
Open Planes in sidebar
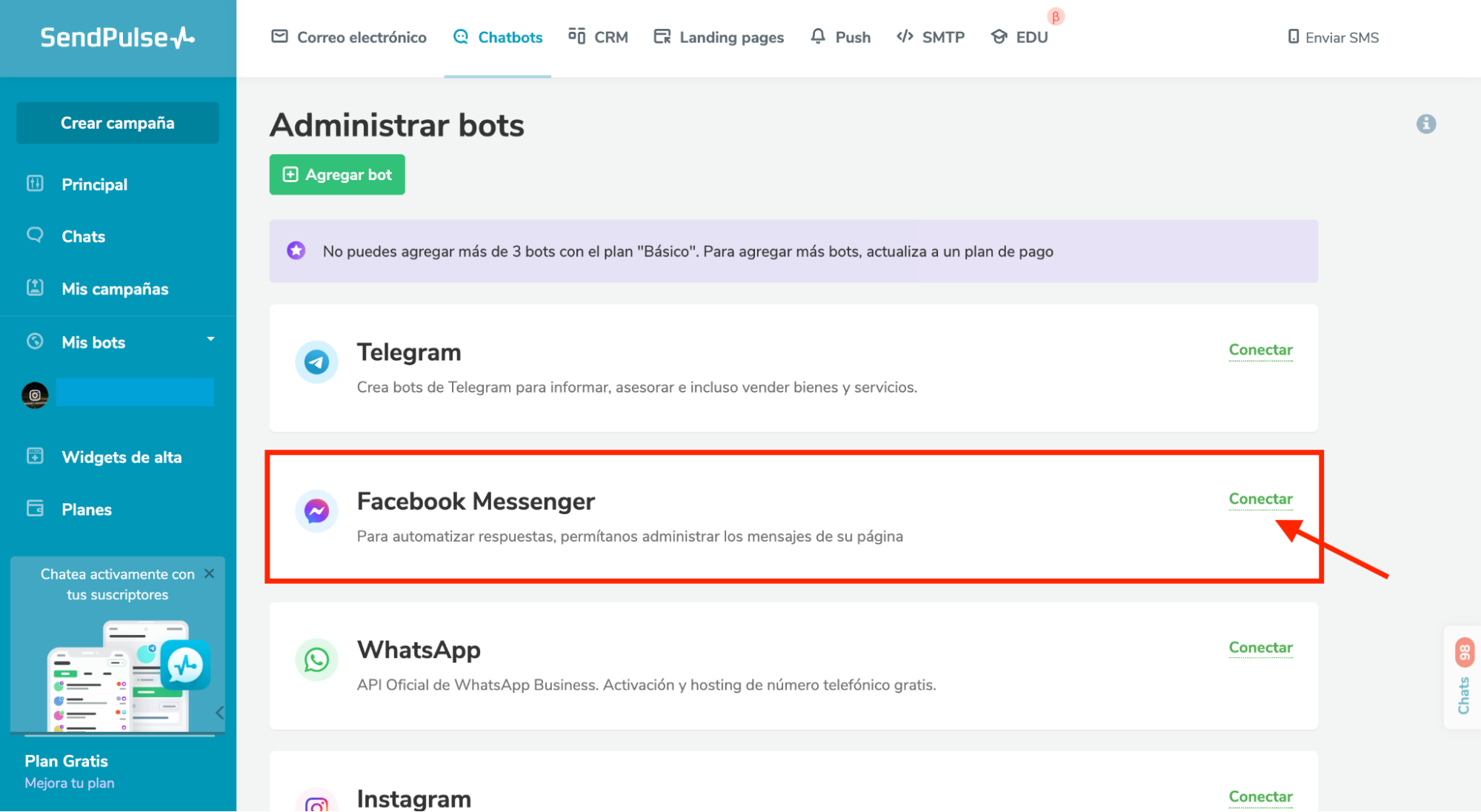click(x=87, y=510)
